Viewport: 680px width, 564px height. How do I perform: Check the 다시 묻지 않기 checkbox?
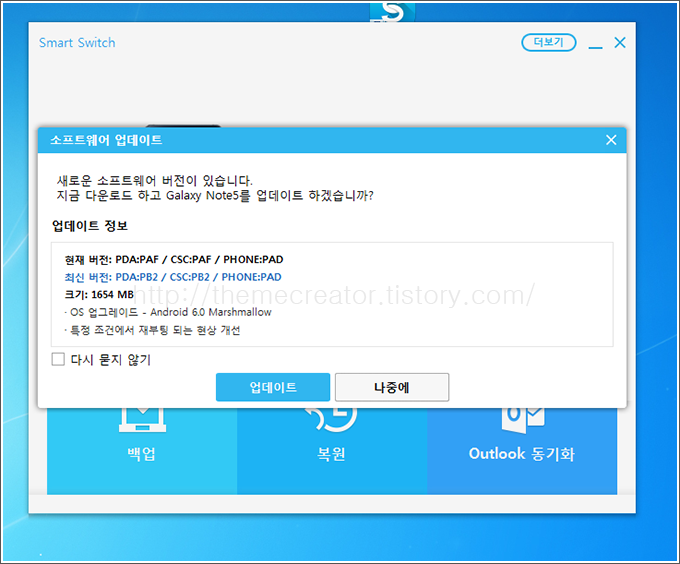(58, 359)
